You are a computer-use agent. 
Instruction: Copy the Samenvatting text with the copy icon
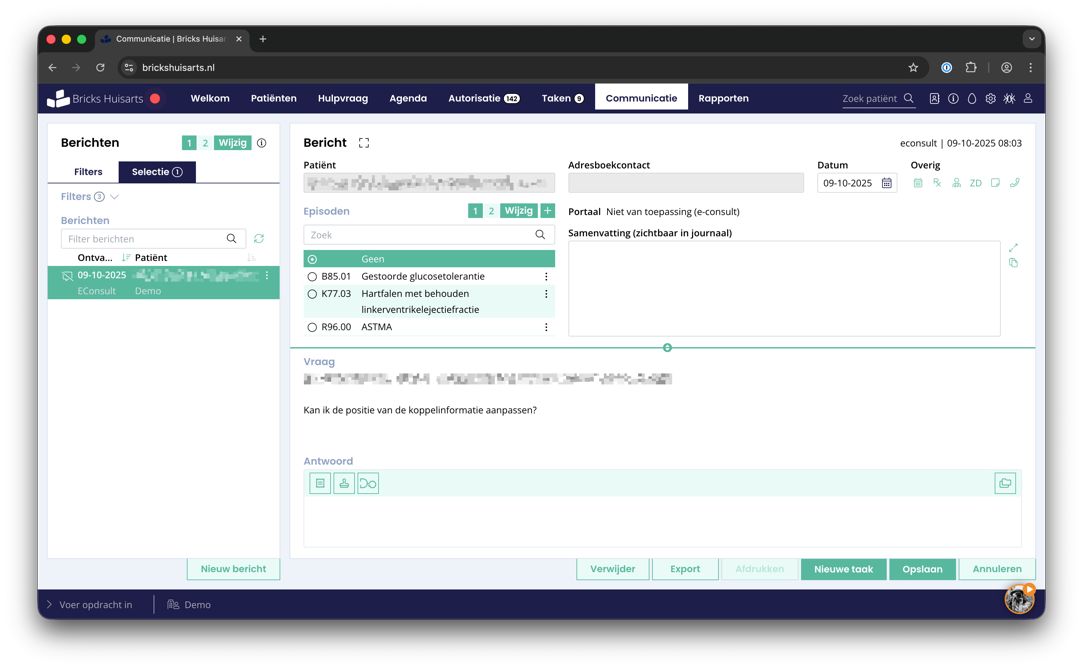[1013, 263]
